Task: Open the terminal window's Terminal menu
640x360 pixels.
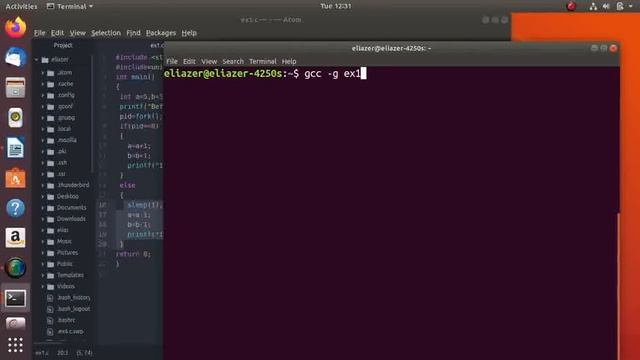Action: tap(262, 61)
